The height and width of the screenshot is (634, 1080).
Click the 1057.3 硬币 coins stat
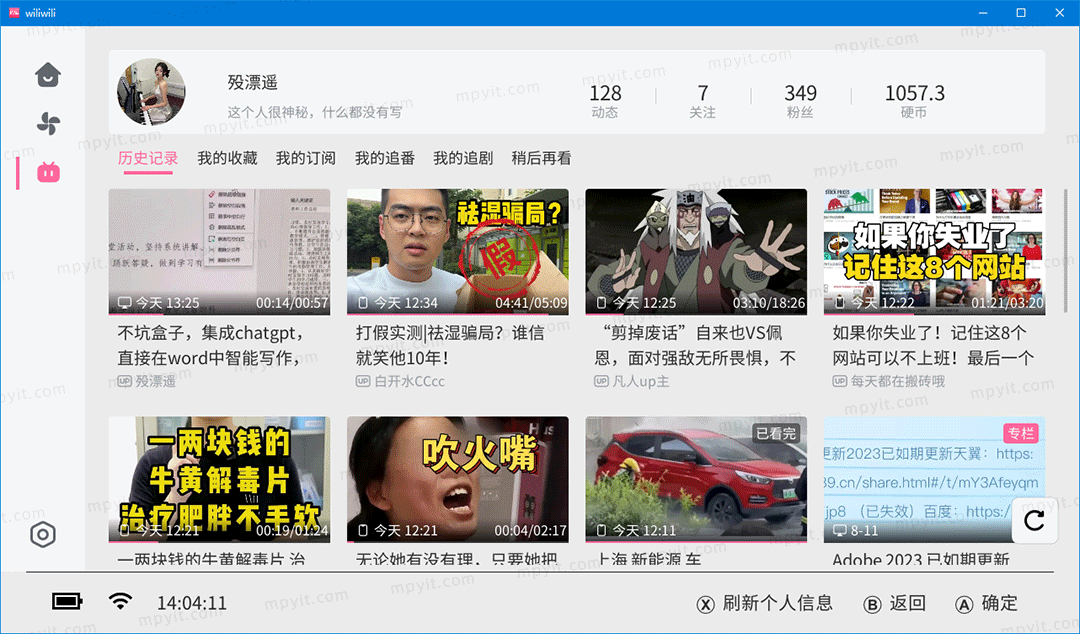click(x=915, y=101)
